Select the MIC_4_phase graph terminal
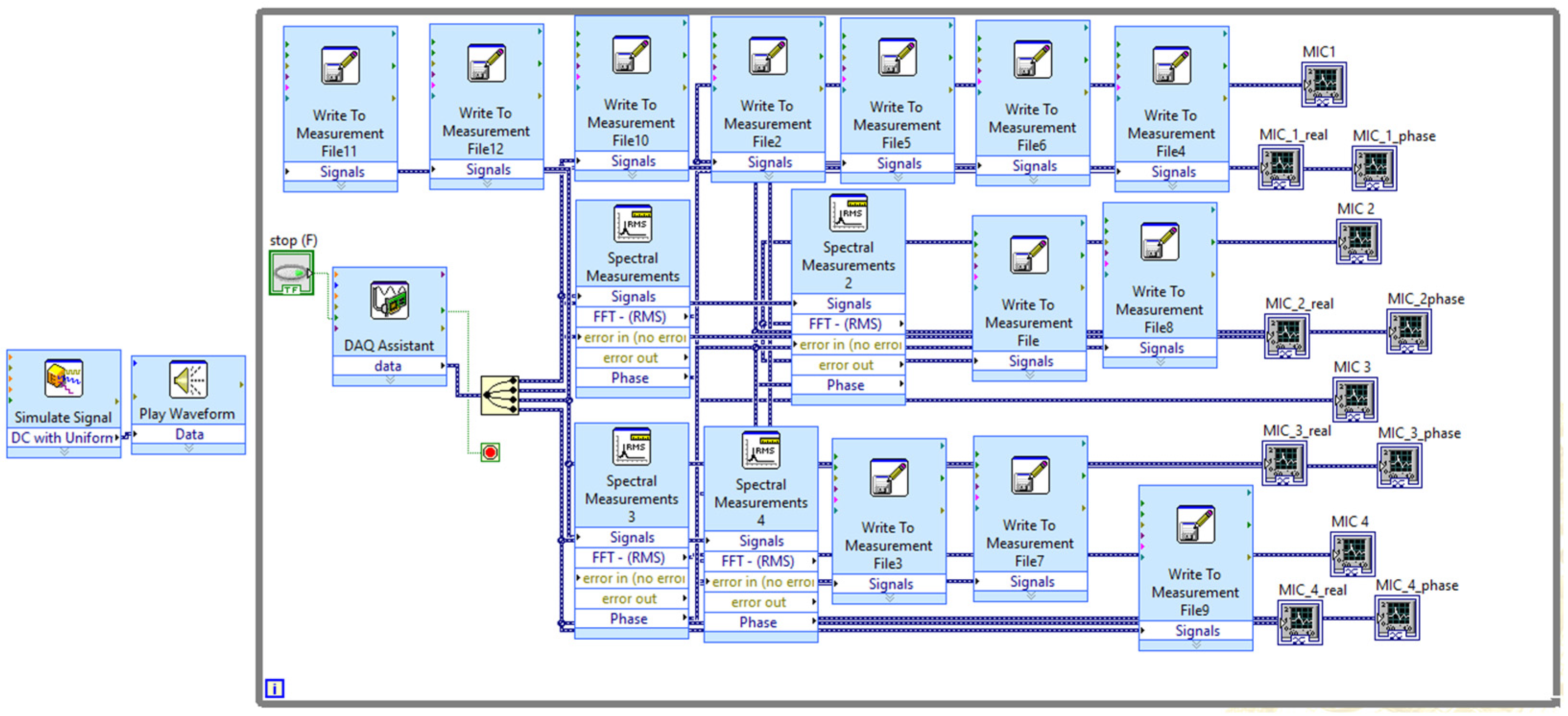This screenshot has height=716, width=1568. [1396, 618]
